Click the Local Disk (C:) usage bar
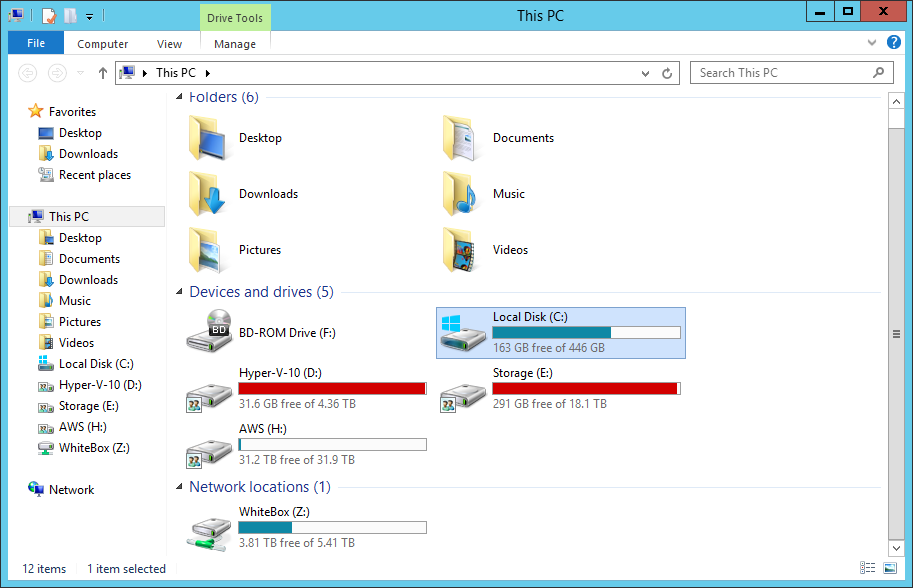This screenshot has width=913, height=588. point(586,332)
